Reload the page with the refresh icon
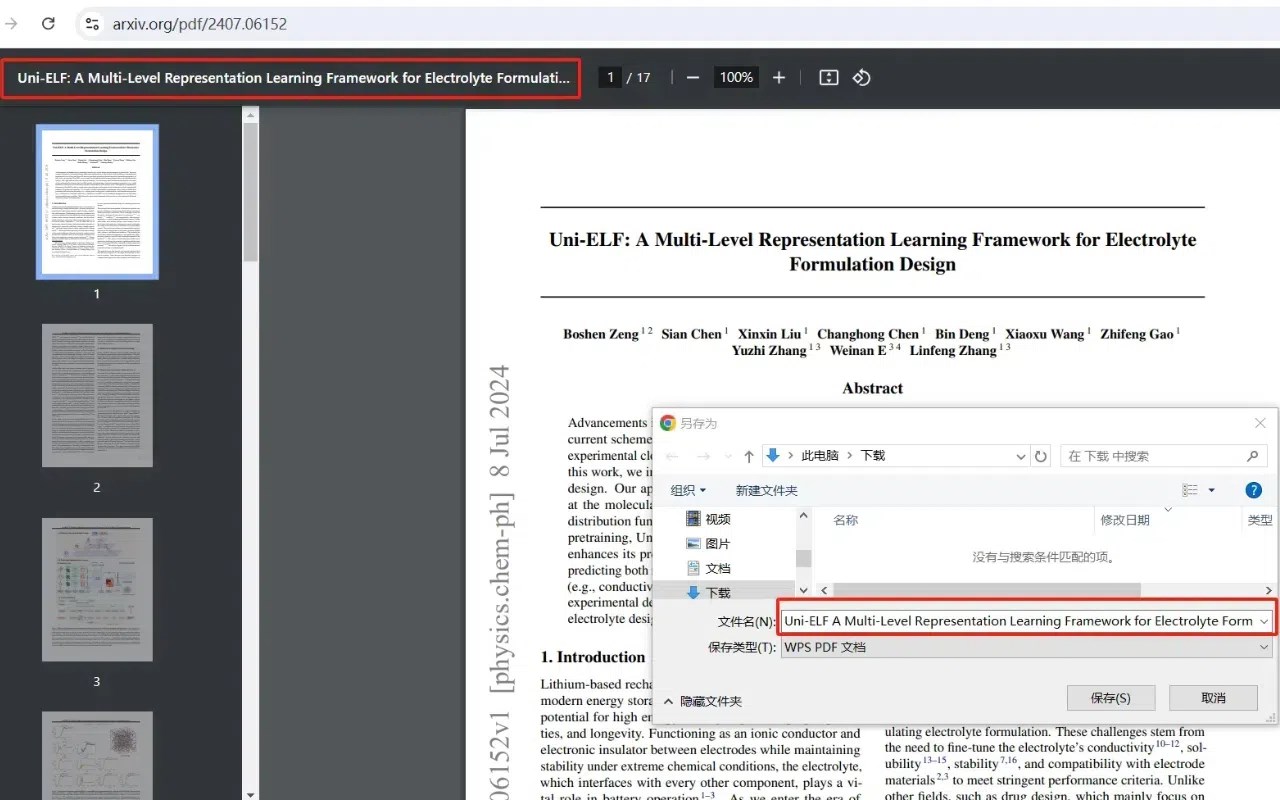The image size is (1280, 800). coord(48,23)
